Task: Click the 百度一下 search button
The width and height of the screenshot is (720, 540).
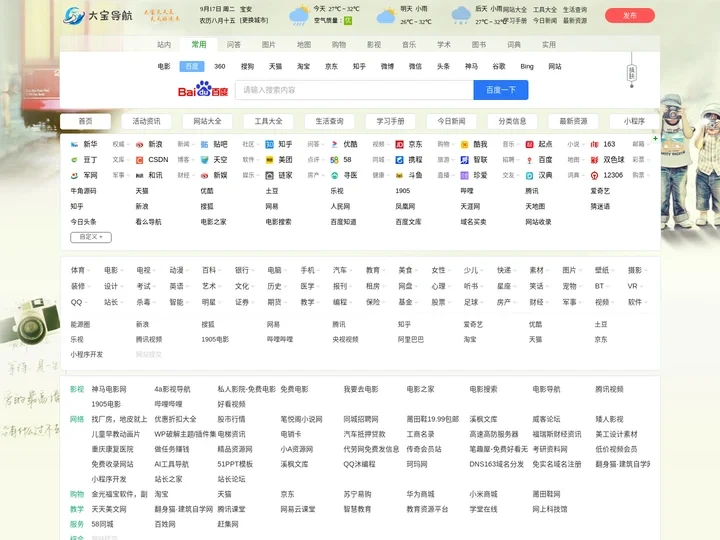Action: pos(501,90)
